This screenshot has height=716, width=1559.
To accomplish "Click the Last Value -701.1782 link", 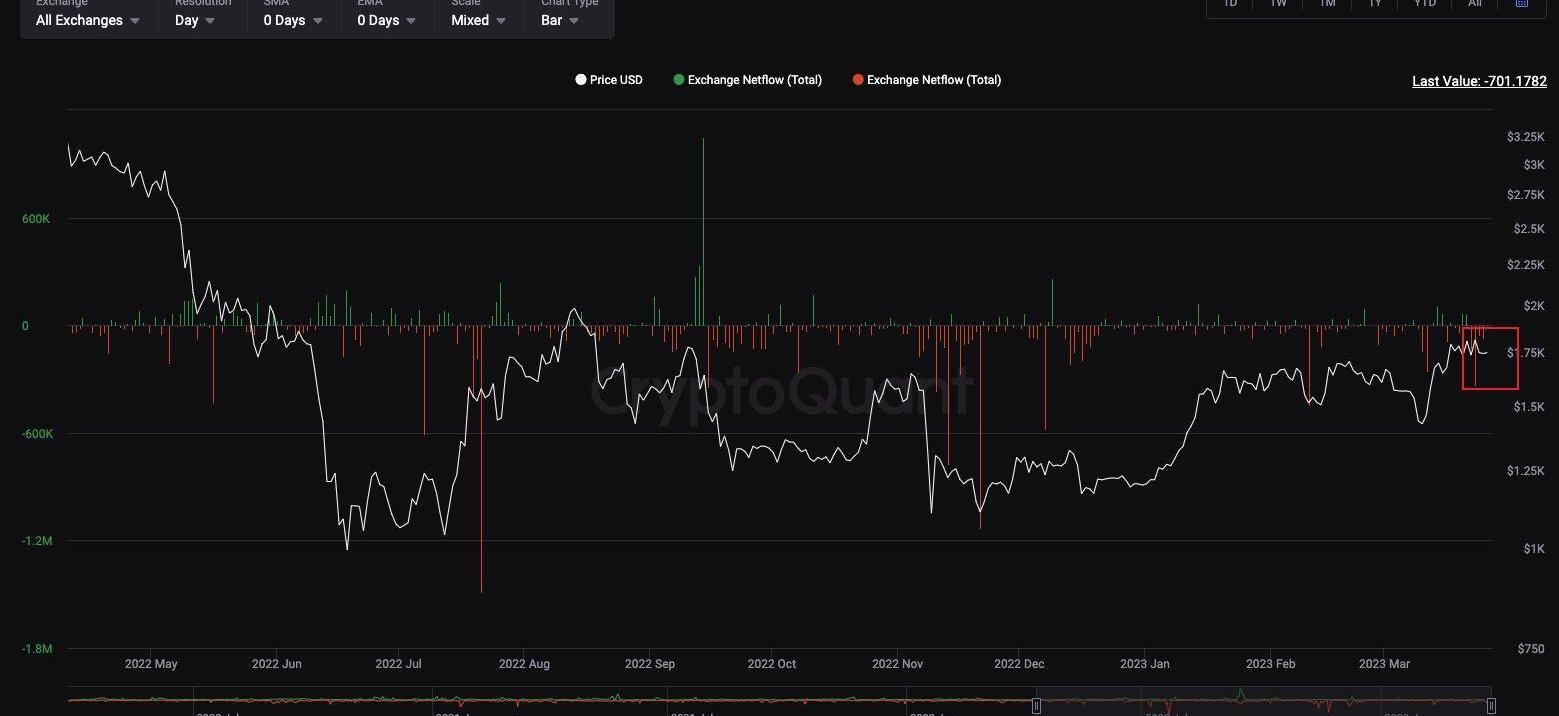I will tap(1479, 81).
